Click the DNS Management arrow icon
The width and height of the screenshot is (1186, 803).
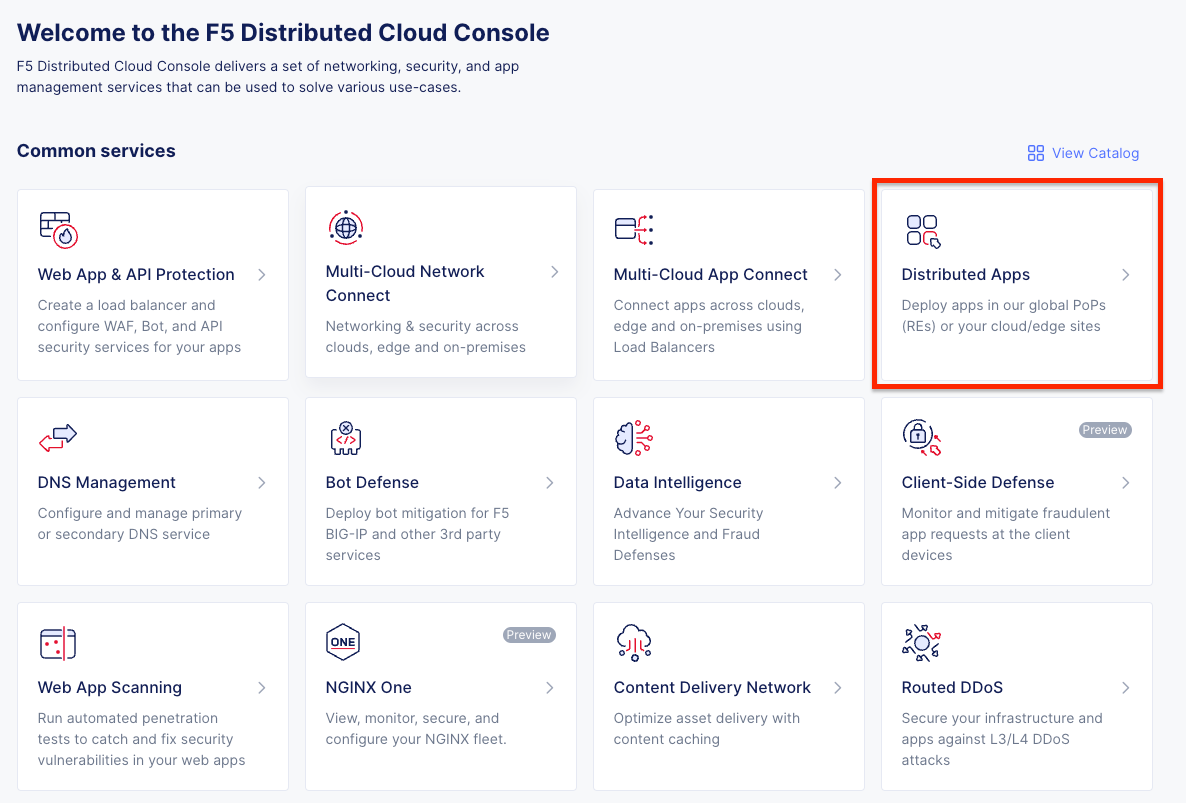262,482
